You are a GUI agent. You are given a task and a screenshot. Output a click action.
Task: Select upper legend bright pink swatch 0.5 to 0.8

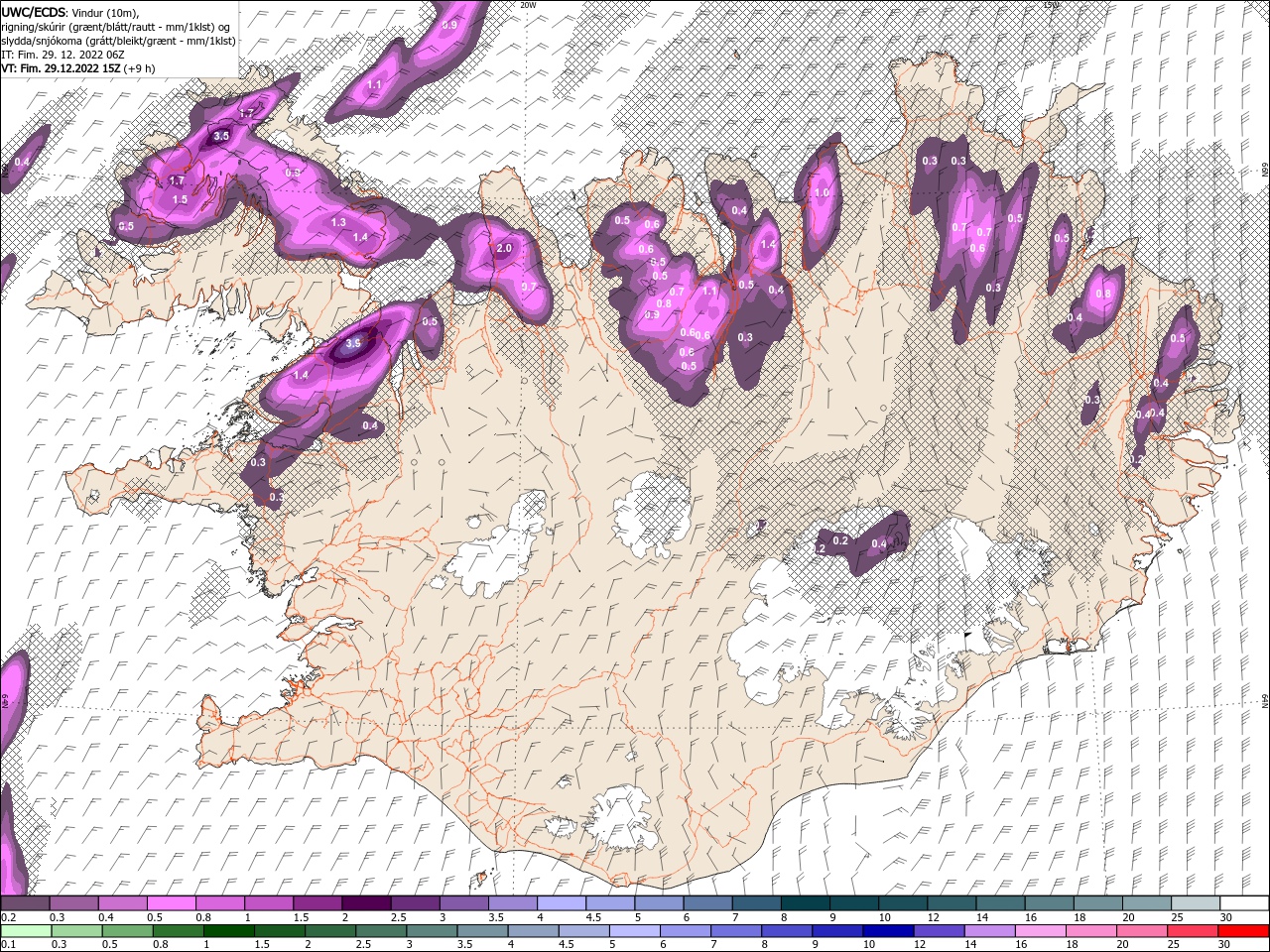pyautogui.click(x=171, y=903)
